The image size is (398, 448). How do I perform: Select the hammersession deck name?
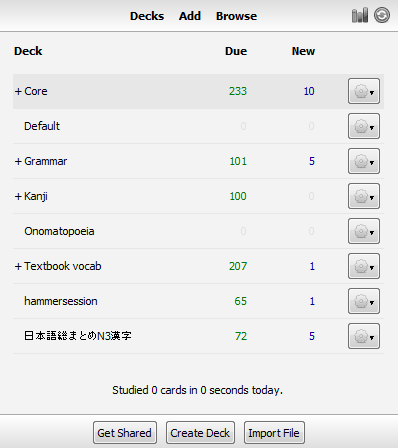pyautogui.click(x=61, y=301)
